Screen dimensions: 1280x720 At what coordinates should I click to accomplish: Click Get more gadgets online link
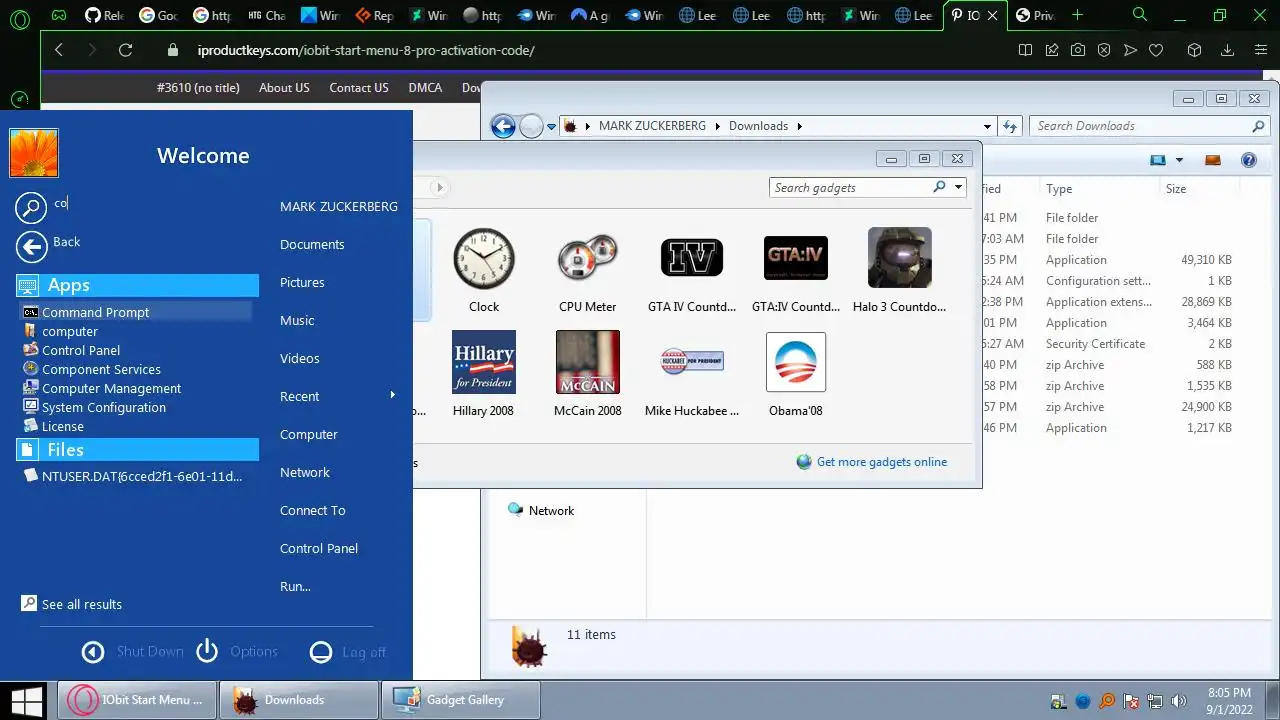coord(881,462)
